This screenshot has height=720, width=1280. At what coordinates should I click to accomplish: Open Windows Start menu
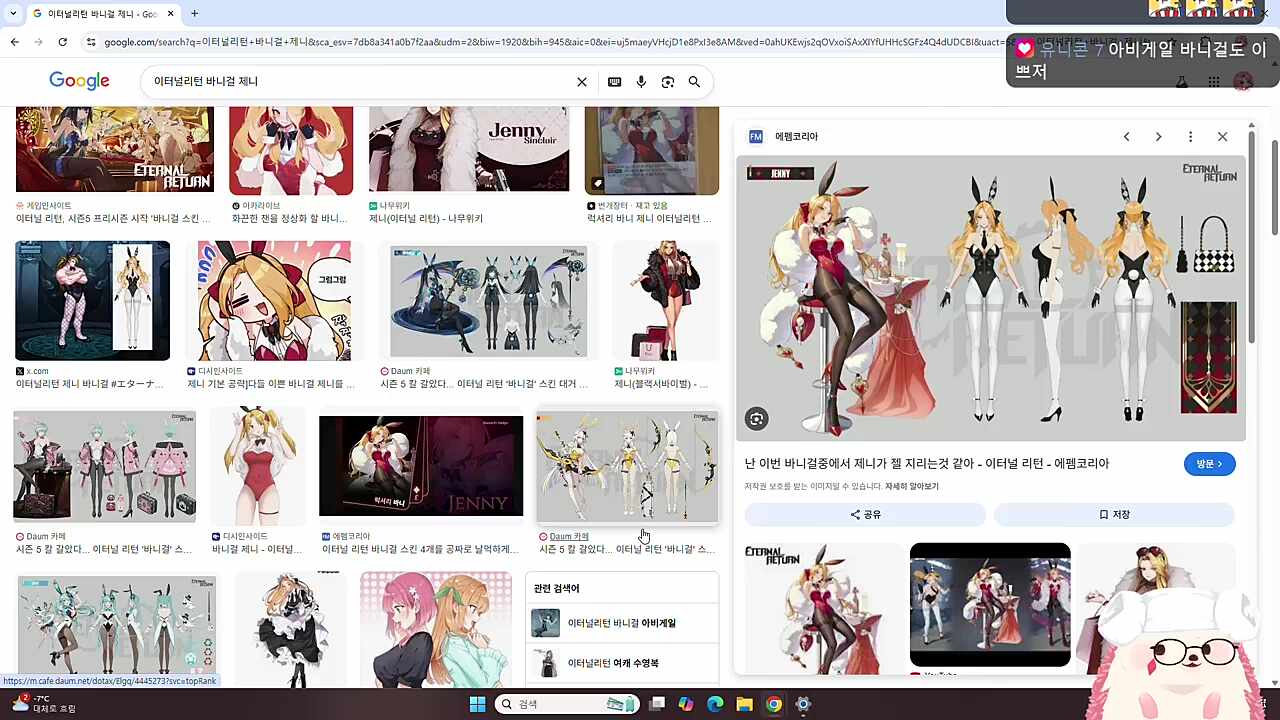tap(477, 704)
